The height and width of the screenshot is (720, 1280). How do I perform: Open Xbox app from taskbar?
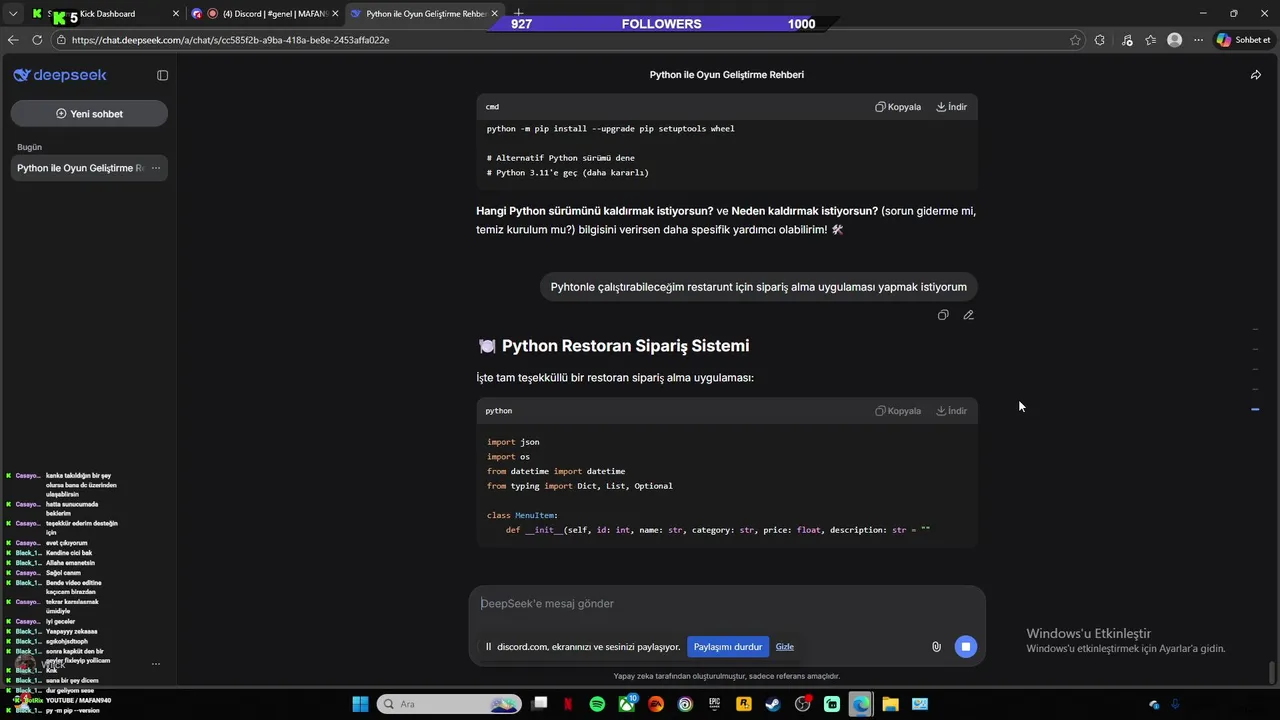tap(627, 704)
